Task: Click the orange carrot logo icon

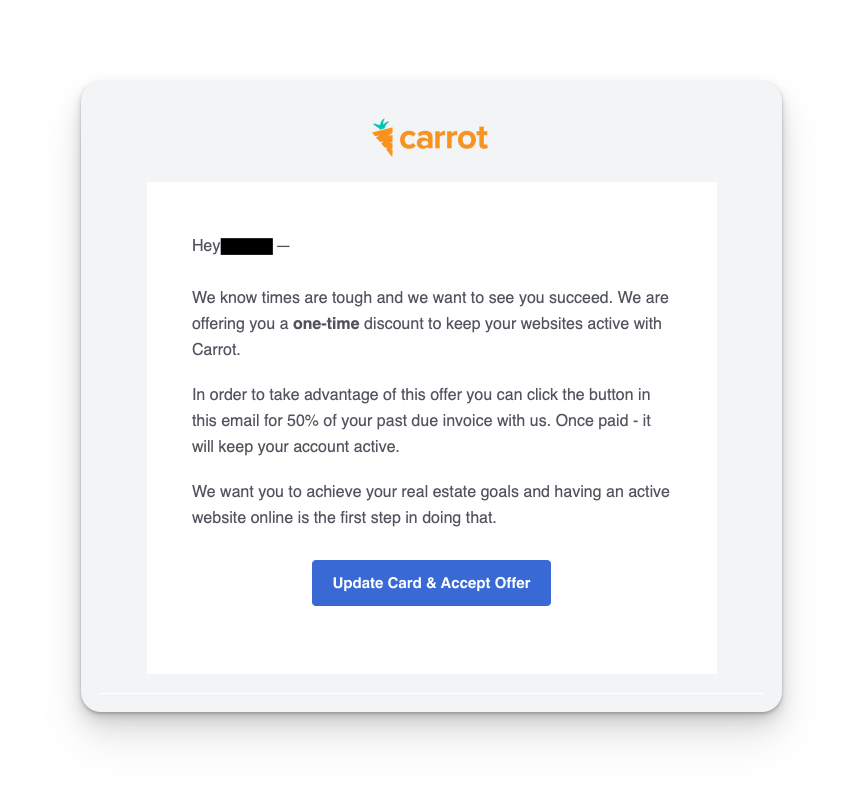Action: coord(383,138)
